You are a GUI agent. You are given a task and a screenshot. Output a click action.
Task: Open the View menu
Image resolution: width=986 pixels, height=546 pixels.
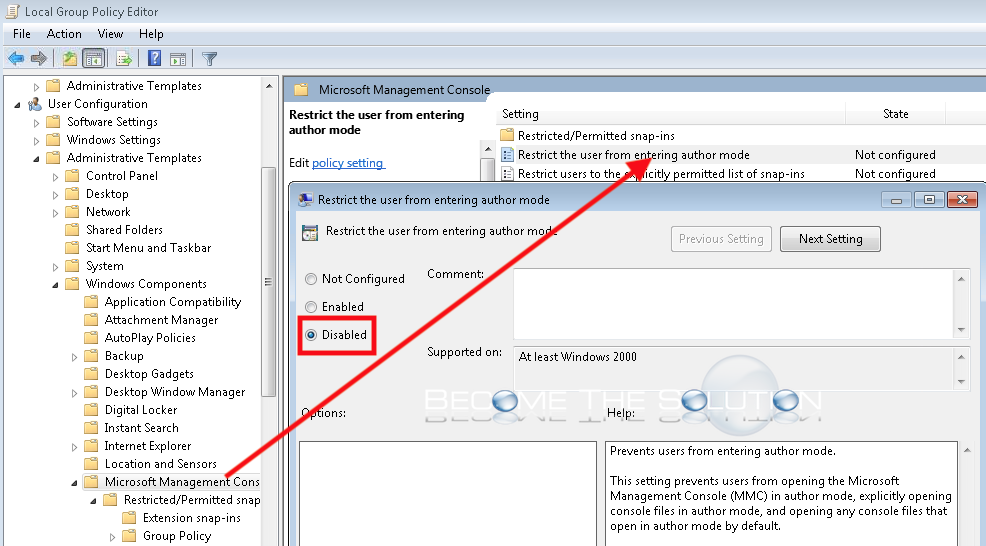pyautogui.click(x=110, y=34)
